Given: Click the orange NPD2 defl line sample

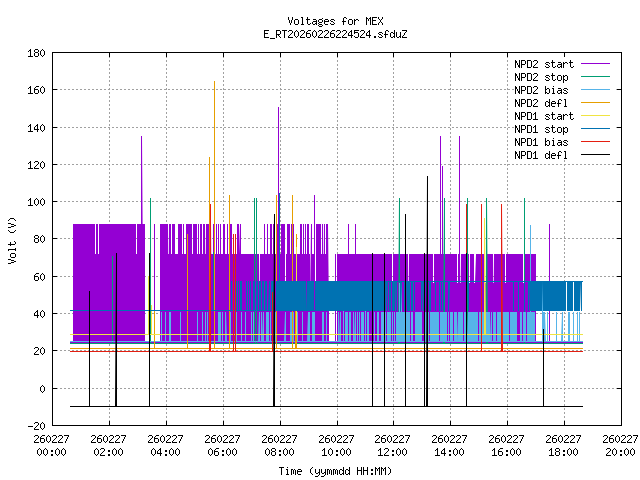Looking at the screenshot, I should click(x=596, y=103).
